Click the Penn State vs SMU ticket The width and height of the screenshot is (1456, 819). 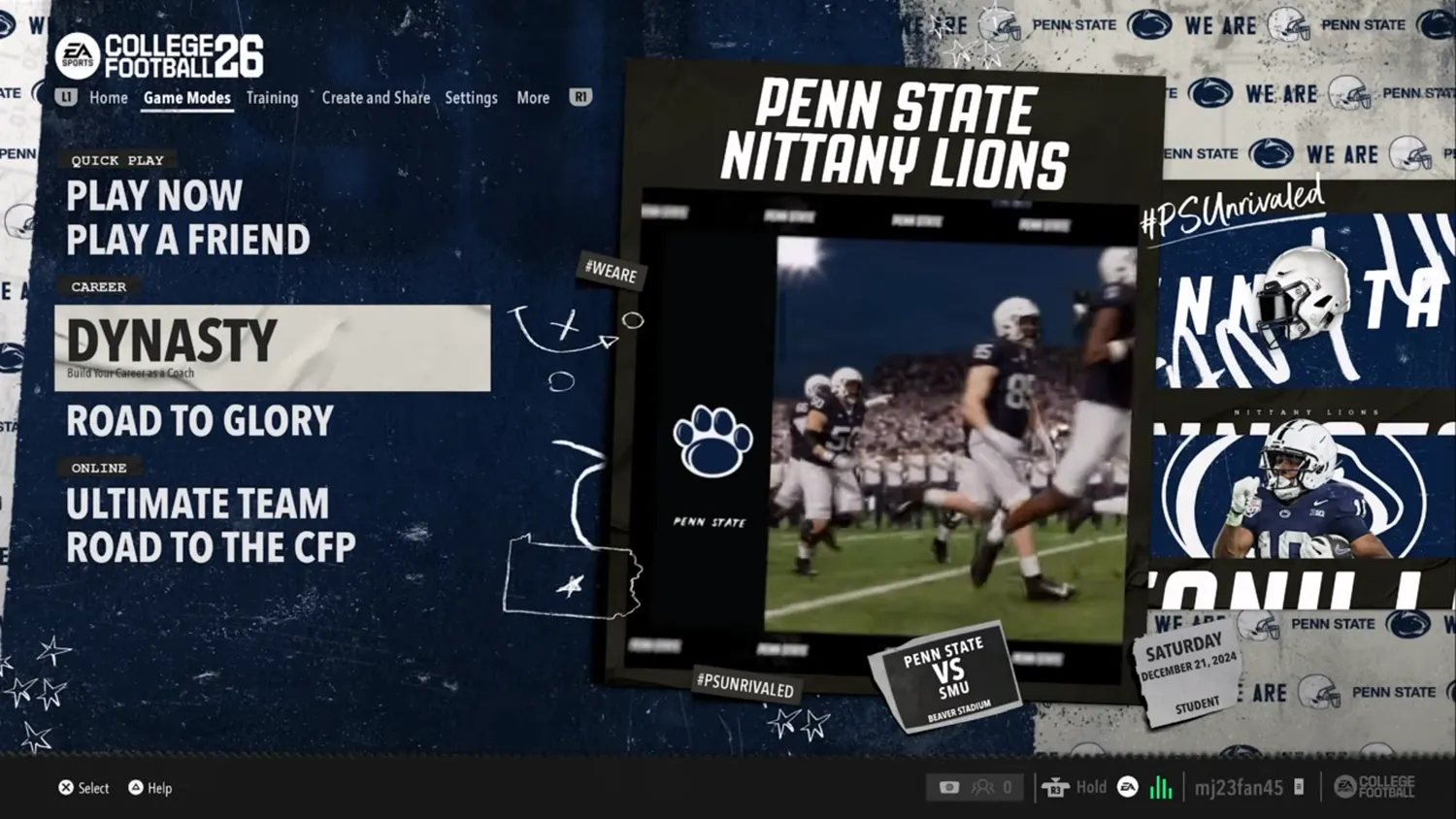point(945,677)
